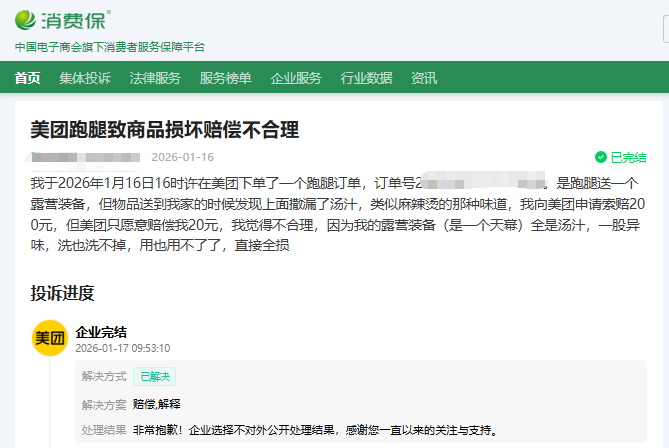
Task: Open 企业服务 from the navigation bar
Action: click(x=296, y=78)
